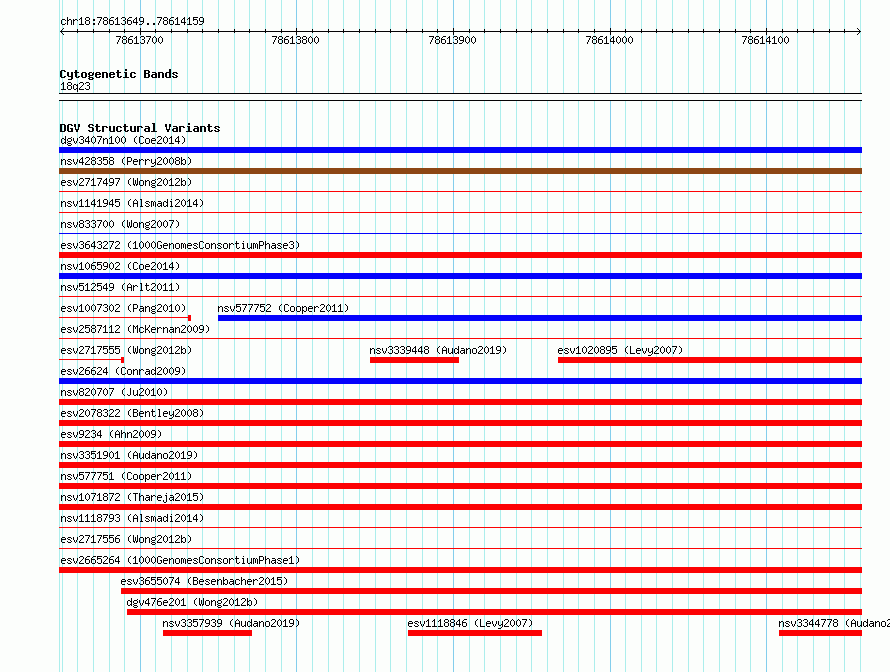Click the nsv3351901 (Audano2019) label
890x672 pixels.
(129, 455)
